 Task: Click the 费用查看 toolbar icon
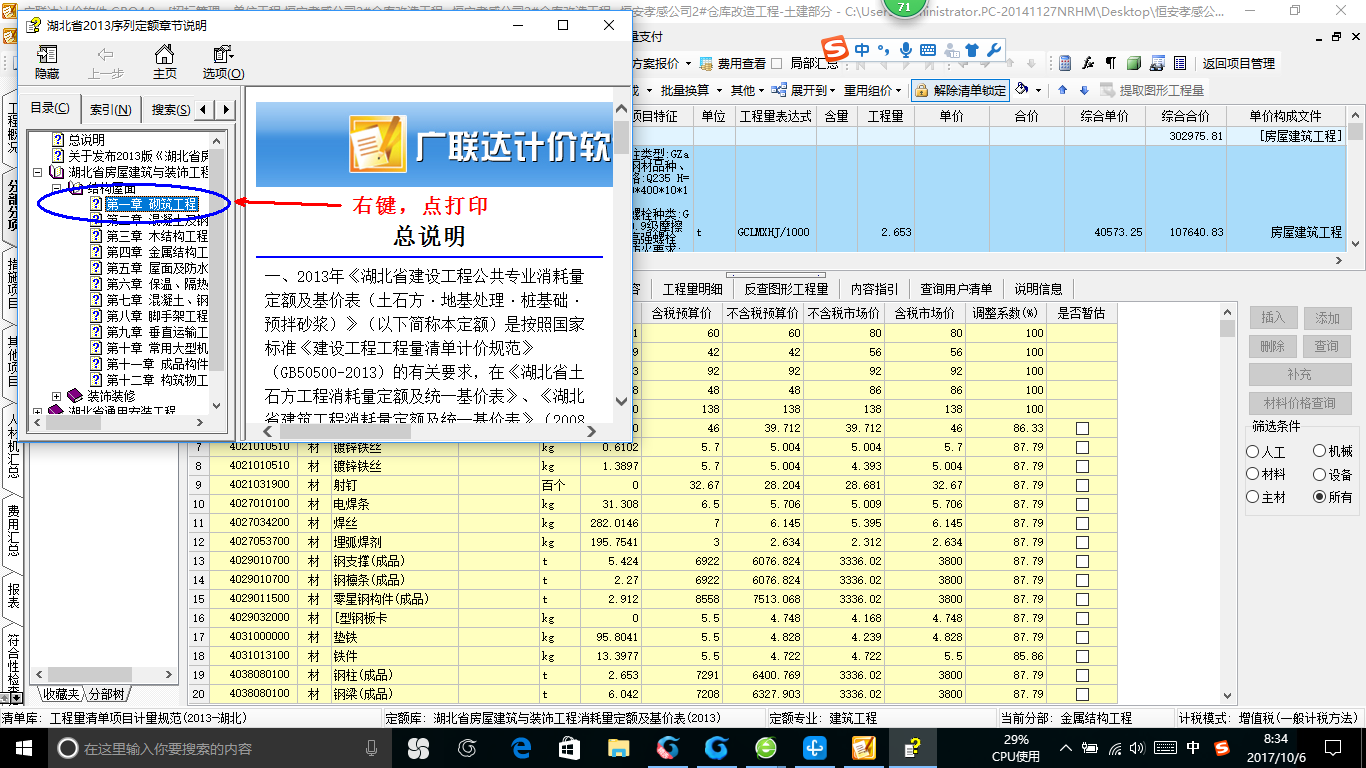click(732, 63)
